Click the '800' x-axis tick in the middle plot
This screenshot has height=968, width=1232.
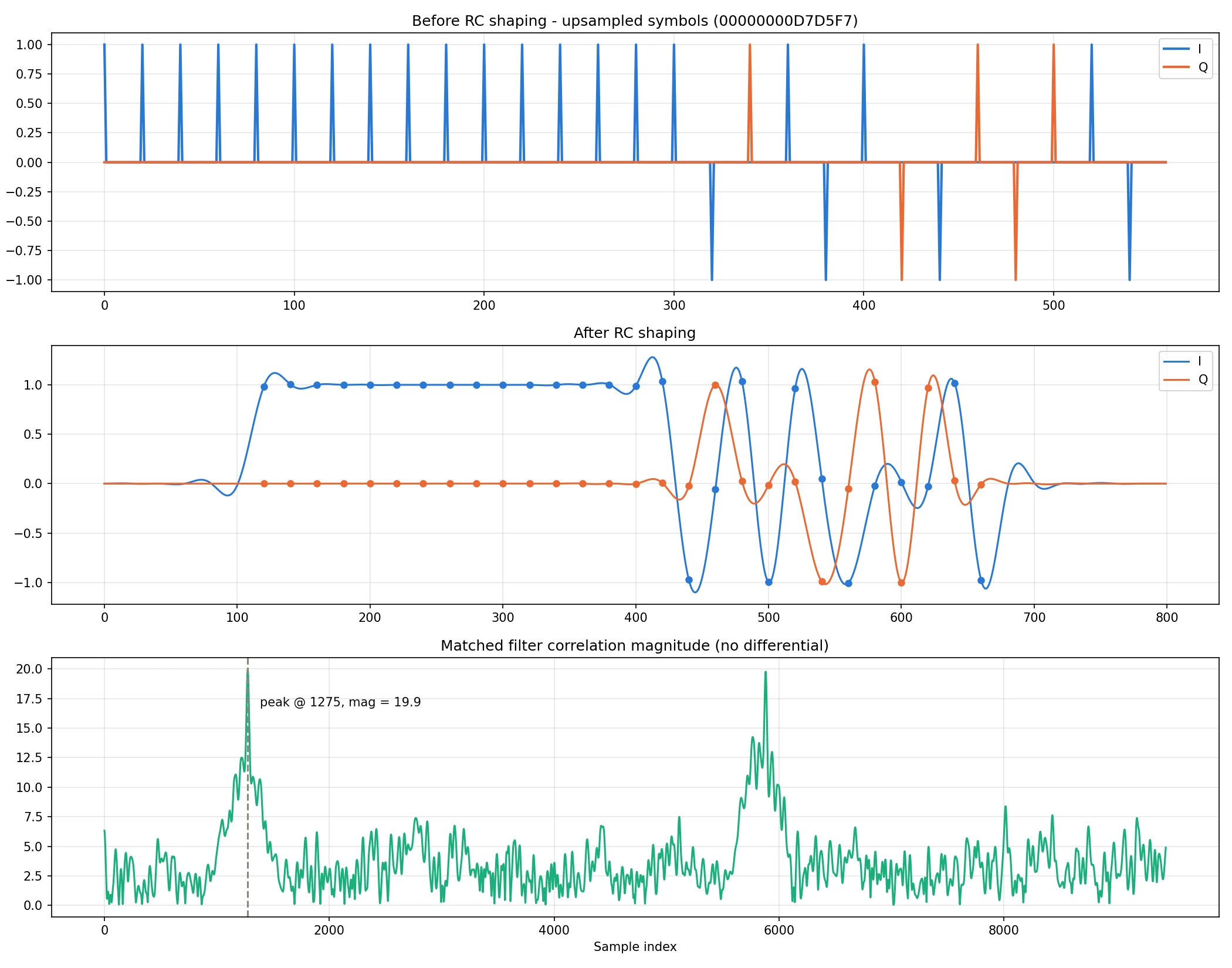click(1167, 618)
